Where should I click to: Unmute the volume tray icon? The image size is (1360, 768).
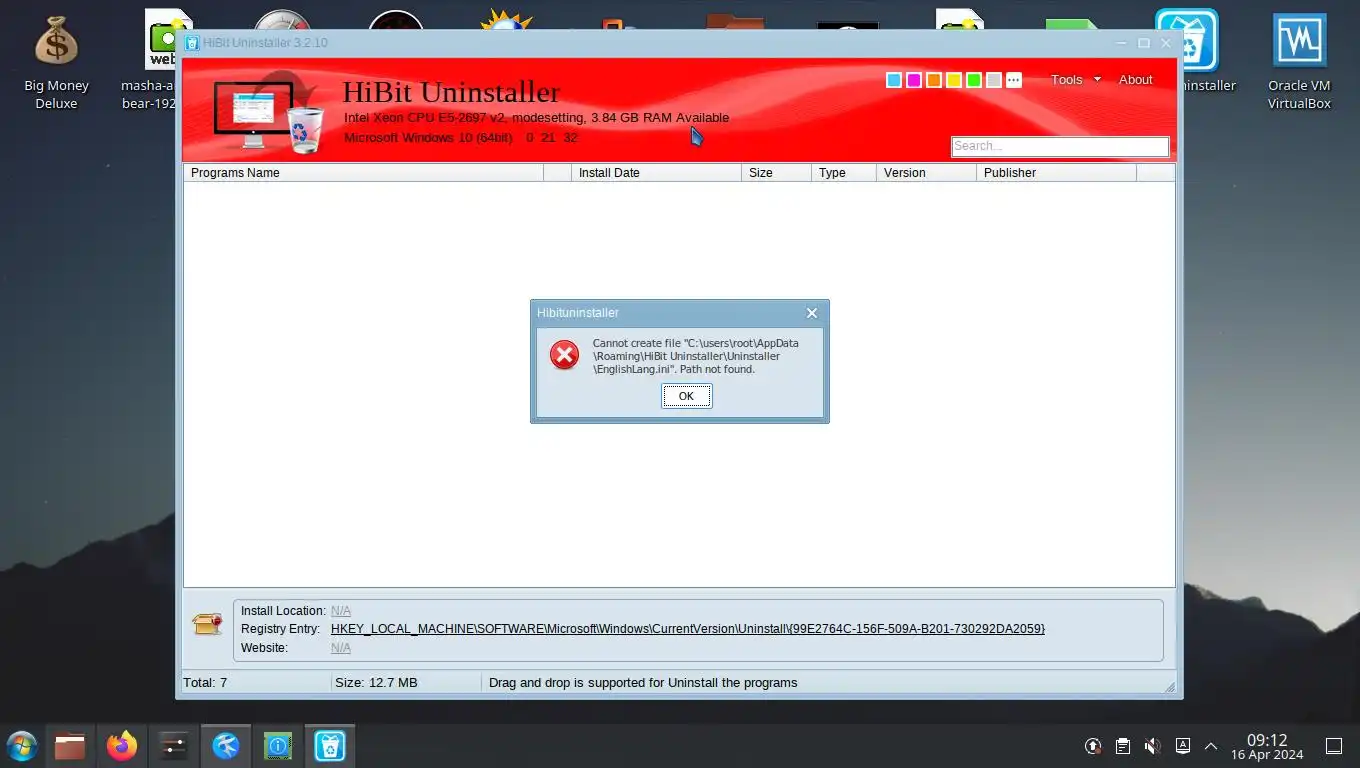(x=1153, y=746)
